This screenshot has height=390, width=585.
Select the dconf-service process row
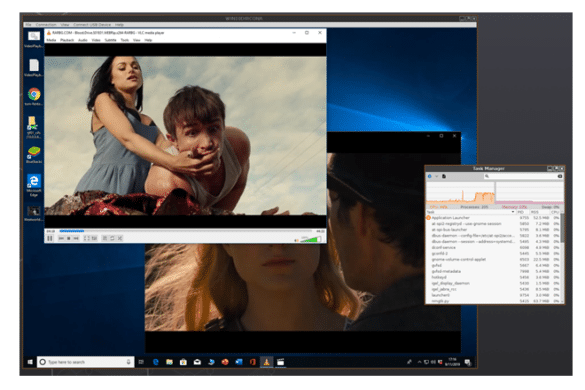pyautogui.click(x=493, y=247)
